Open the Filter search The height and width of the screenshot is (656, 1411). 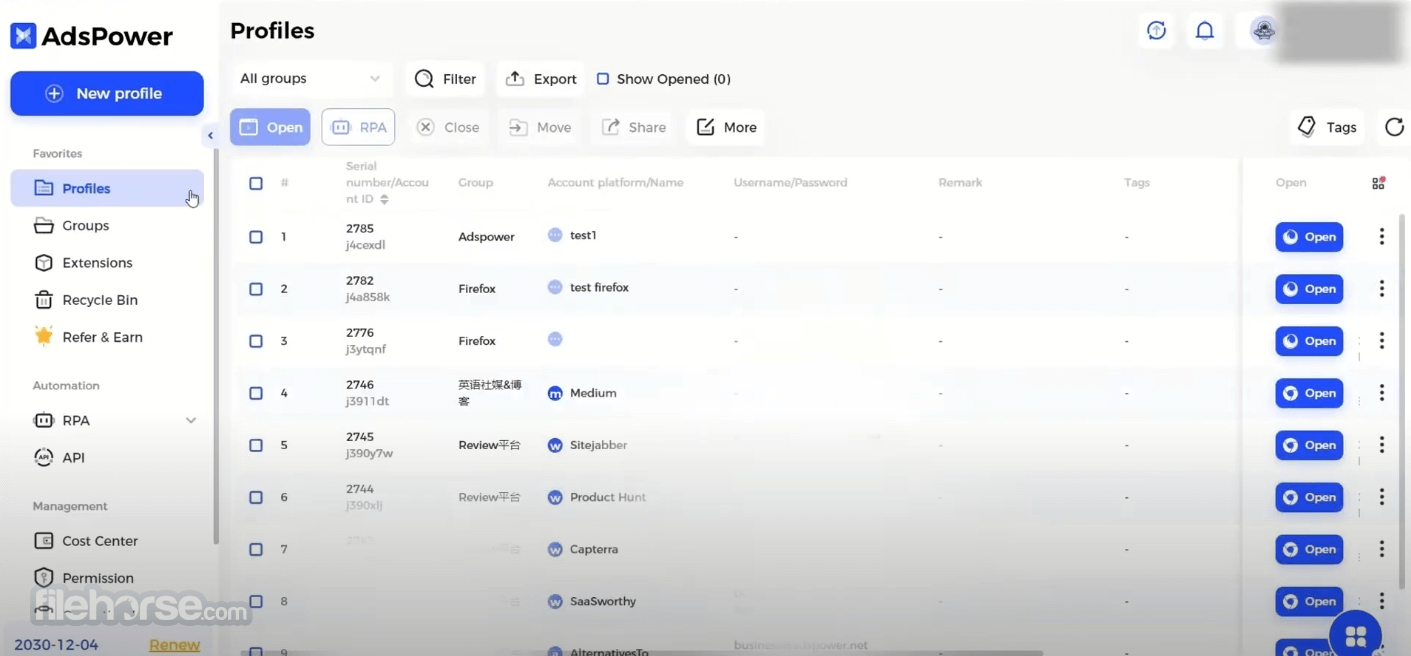(445, 79)
